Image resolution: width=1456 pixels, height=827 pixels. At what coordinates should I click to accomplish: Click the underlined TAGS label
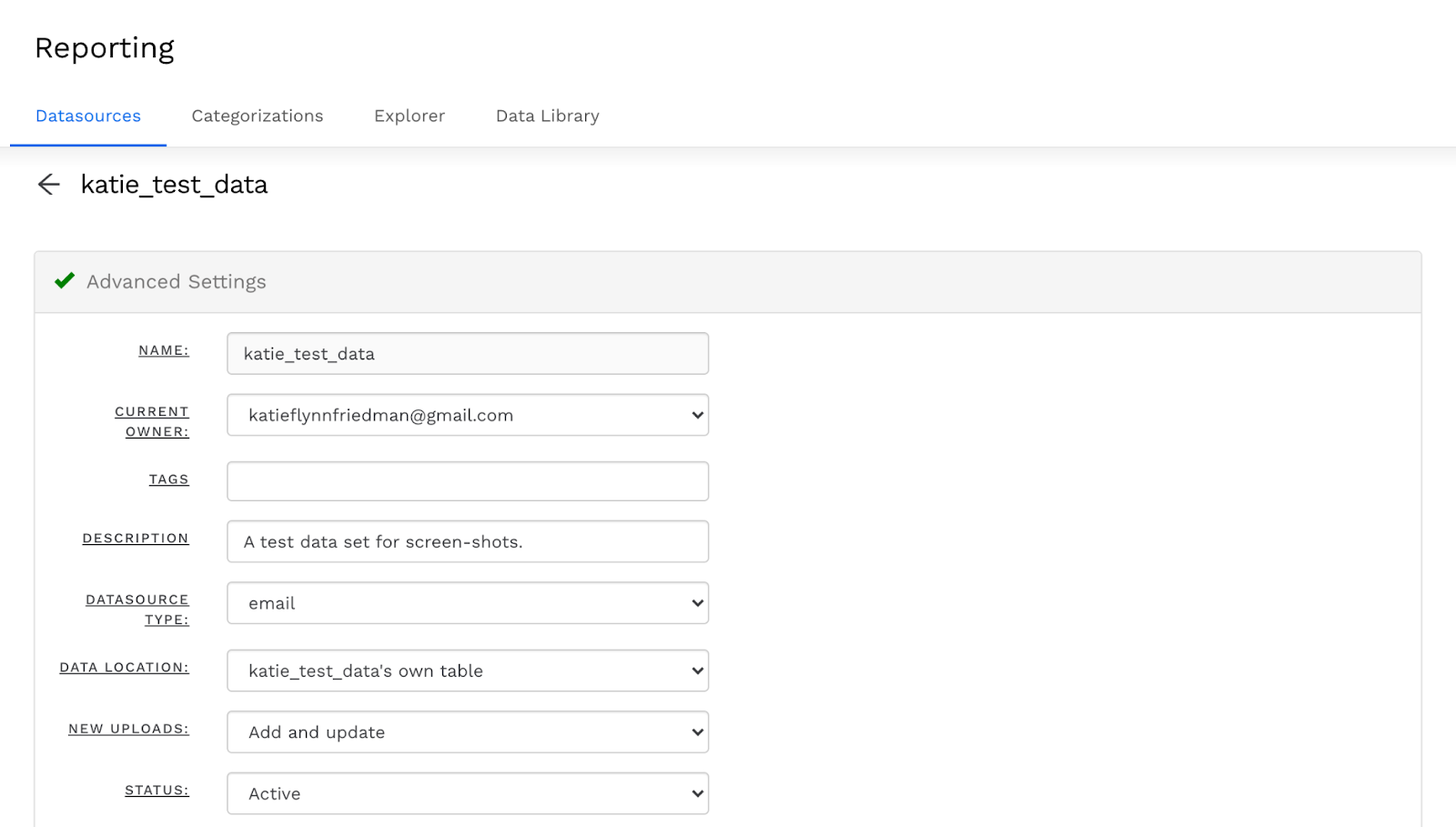click(169, 479)
